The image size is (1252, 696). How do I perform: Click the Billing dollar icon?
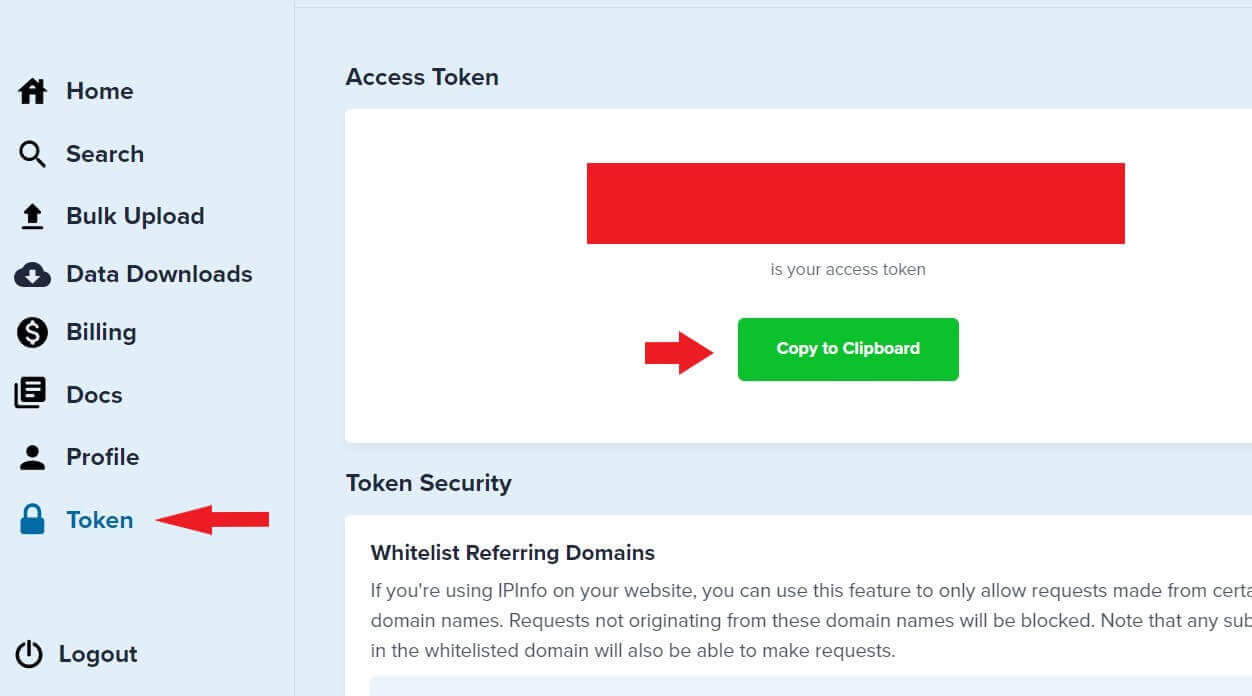[x=33, y=333]
